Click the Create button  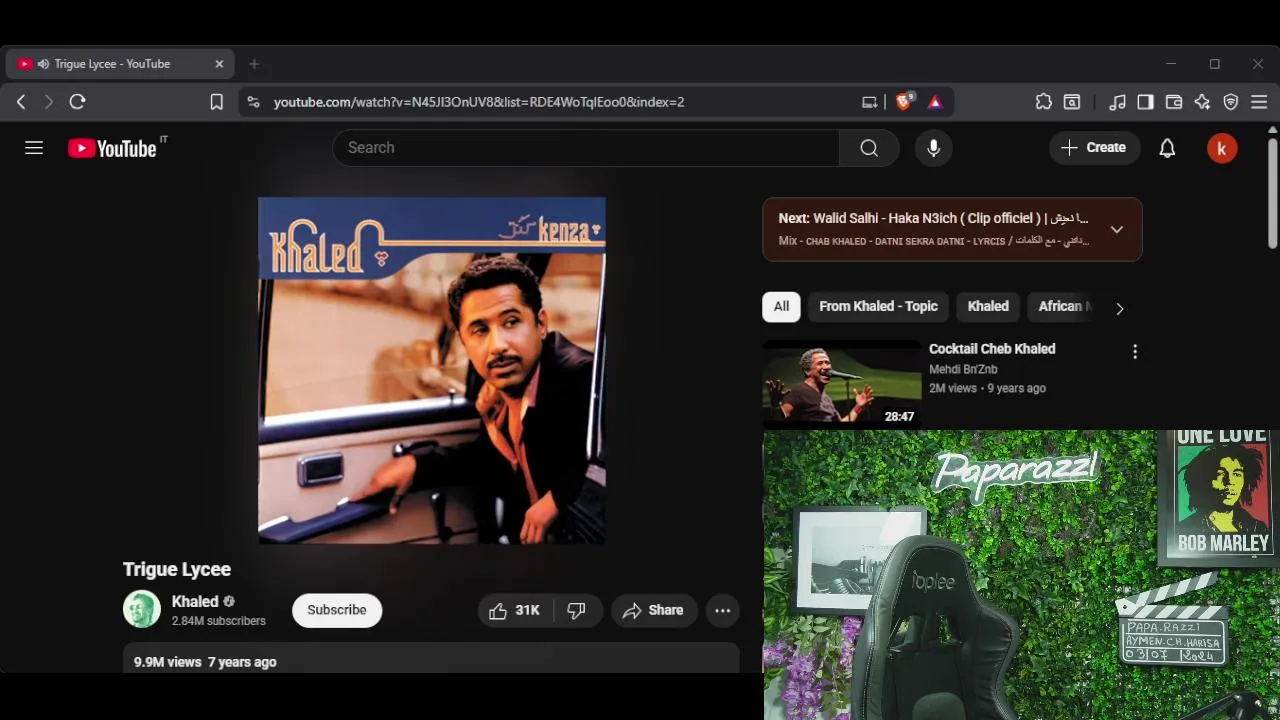coord(1095,148)
